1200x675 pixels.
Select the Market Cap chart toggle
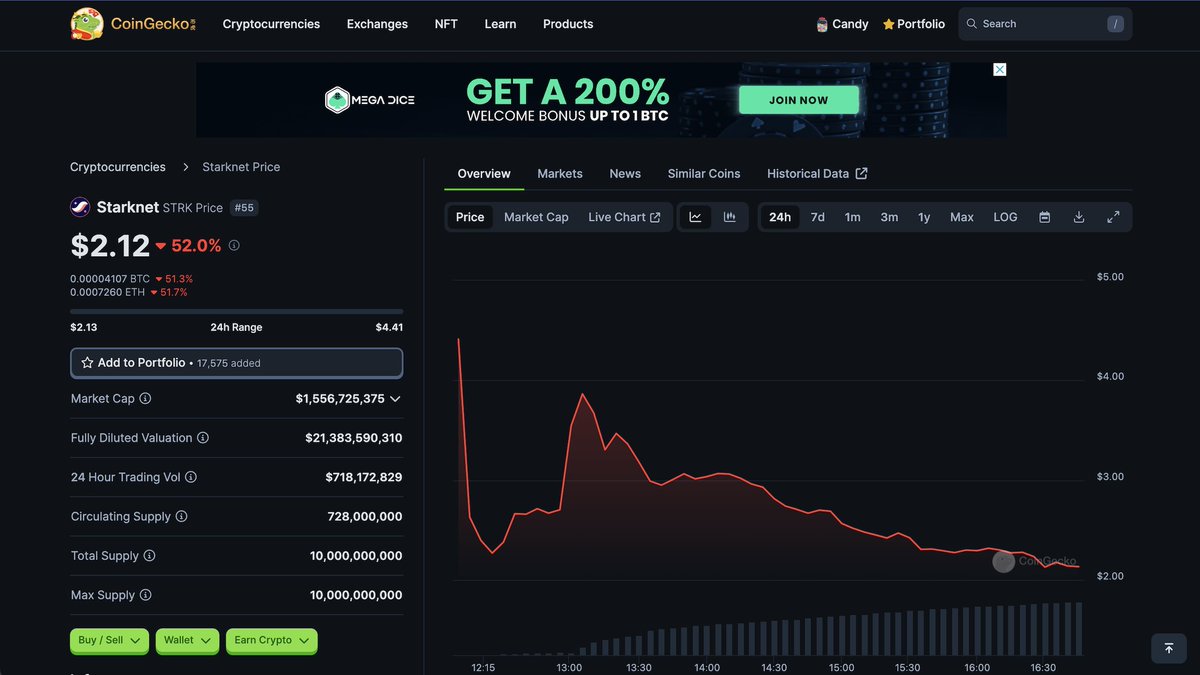[x=536, y=217]
